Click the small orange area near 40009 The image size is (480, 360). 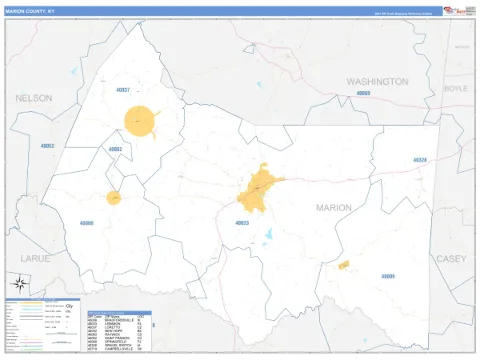click(344, 265)
